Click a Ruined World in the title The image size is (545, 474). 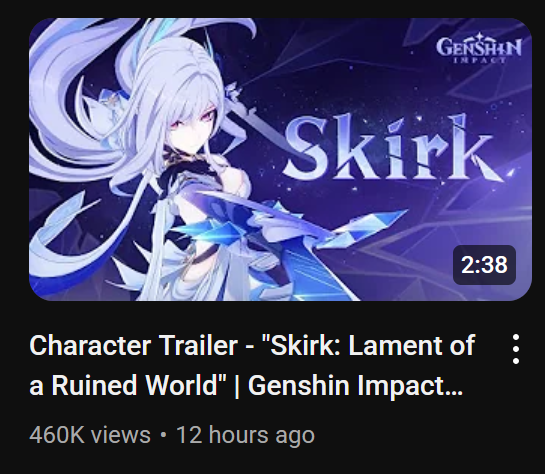click(x=124, y=385)
